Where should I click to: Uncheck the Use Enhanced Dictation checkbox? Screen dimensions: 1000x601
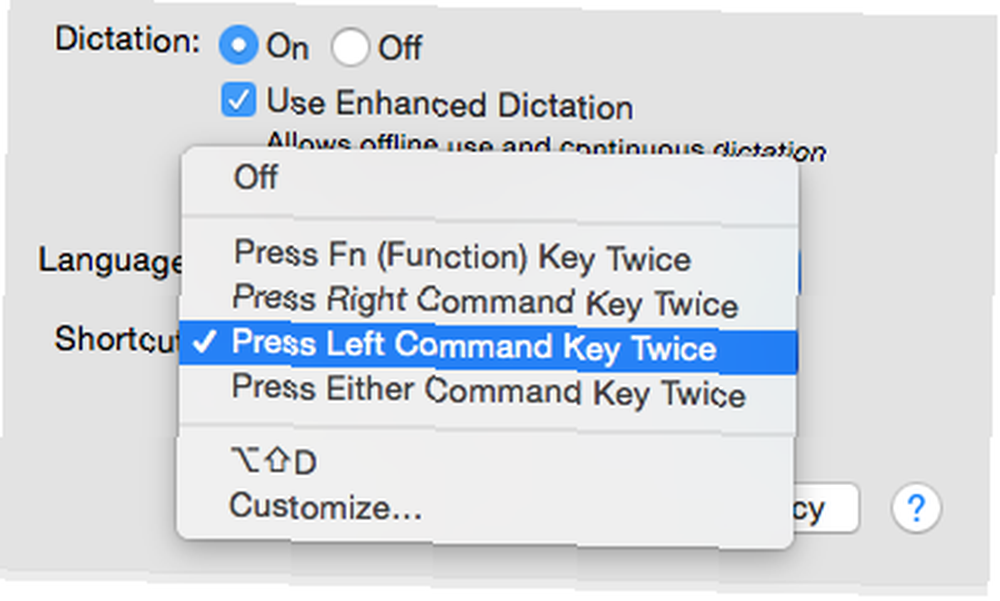[x=239, y=100]
